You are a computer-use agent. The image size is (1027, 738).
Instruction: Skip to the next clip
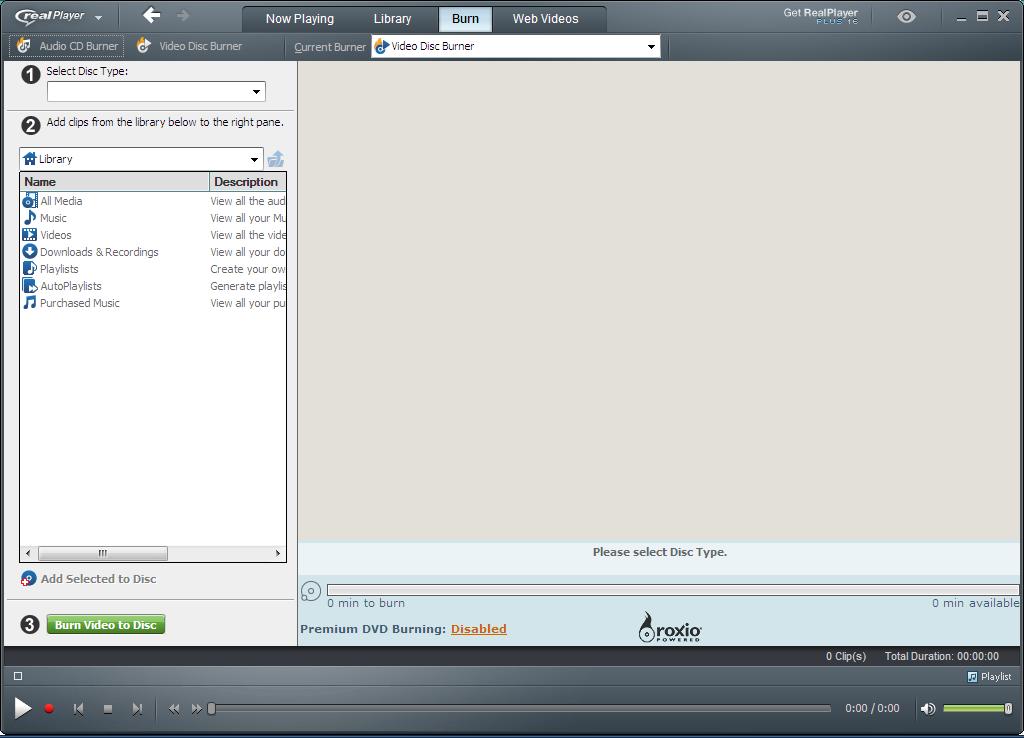pyautogui.click(x=137, y=709)
